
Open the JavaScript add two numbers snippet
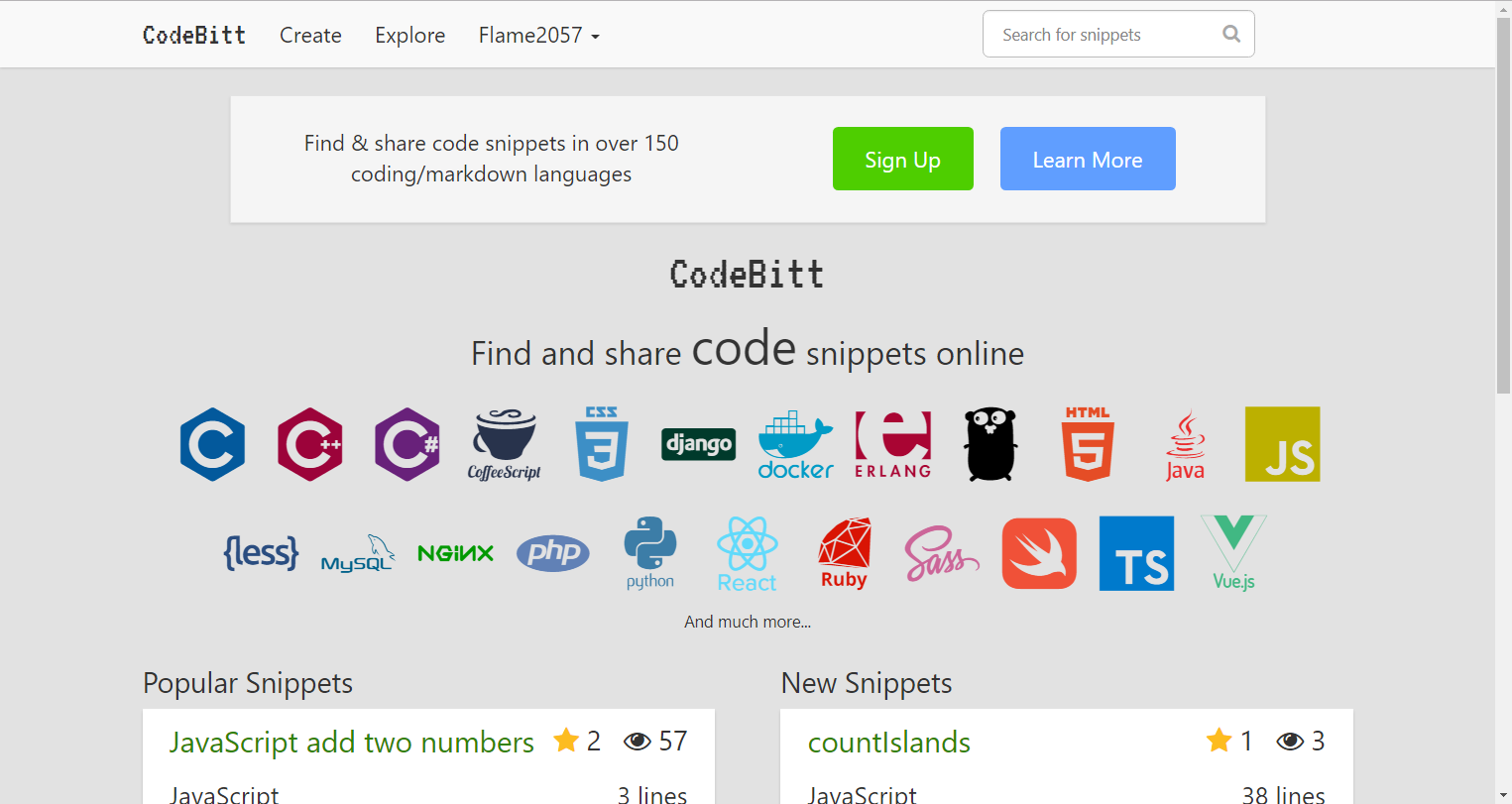[352, 742]
